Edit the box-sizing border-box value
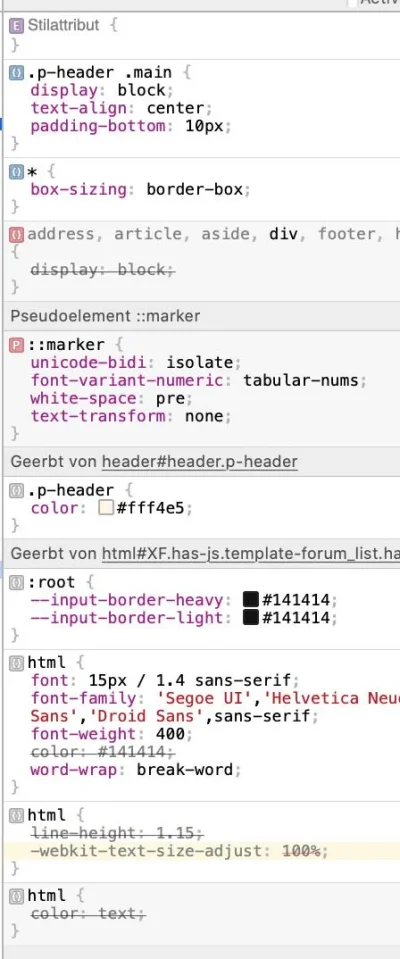 pyautogui.click(x=194, y=190)
